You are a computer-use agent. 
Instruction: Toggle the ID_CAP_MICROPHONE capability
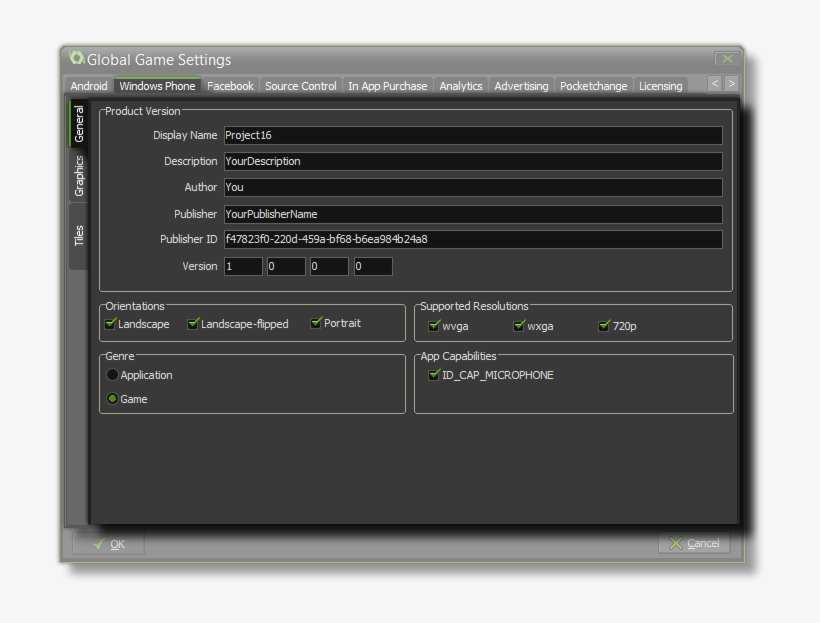coord(434,375)
